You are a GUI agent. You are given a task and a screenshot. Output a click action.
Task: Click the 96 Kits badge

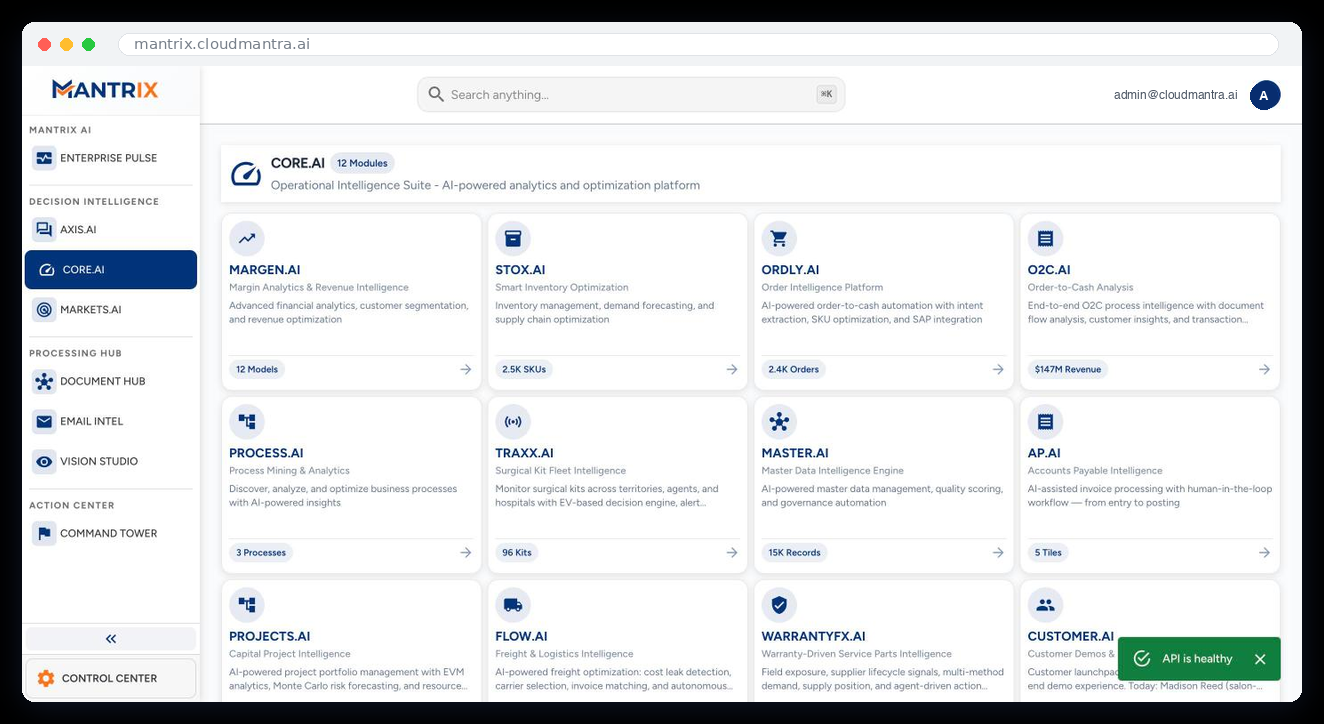[x=517, y=552]
